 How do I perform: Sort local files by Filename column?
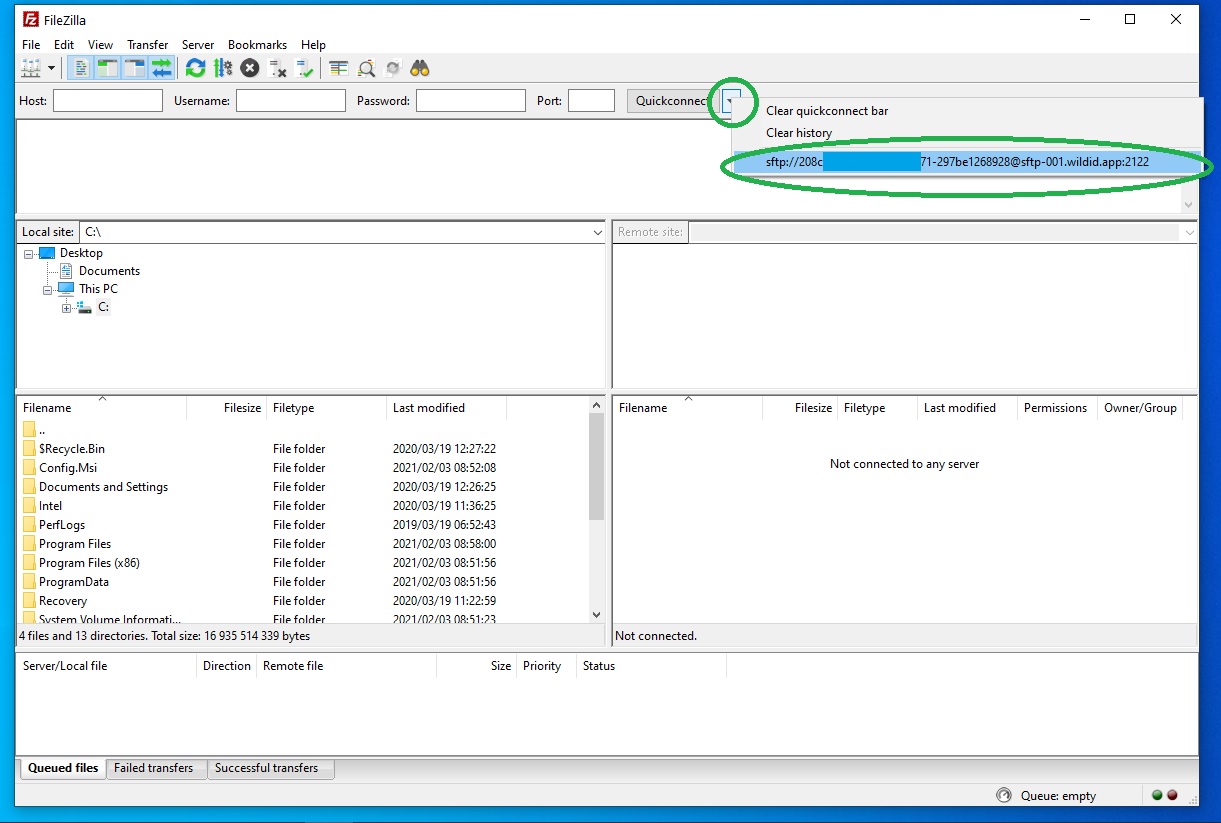[102, 408]
